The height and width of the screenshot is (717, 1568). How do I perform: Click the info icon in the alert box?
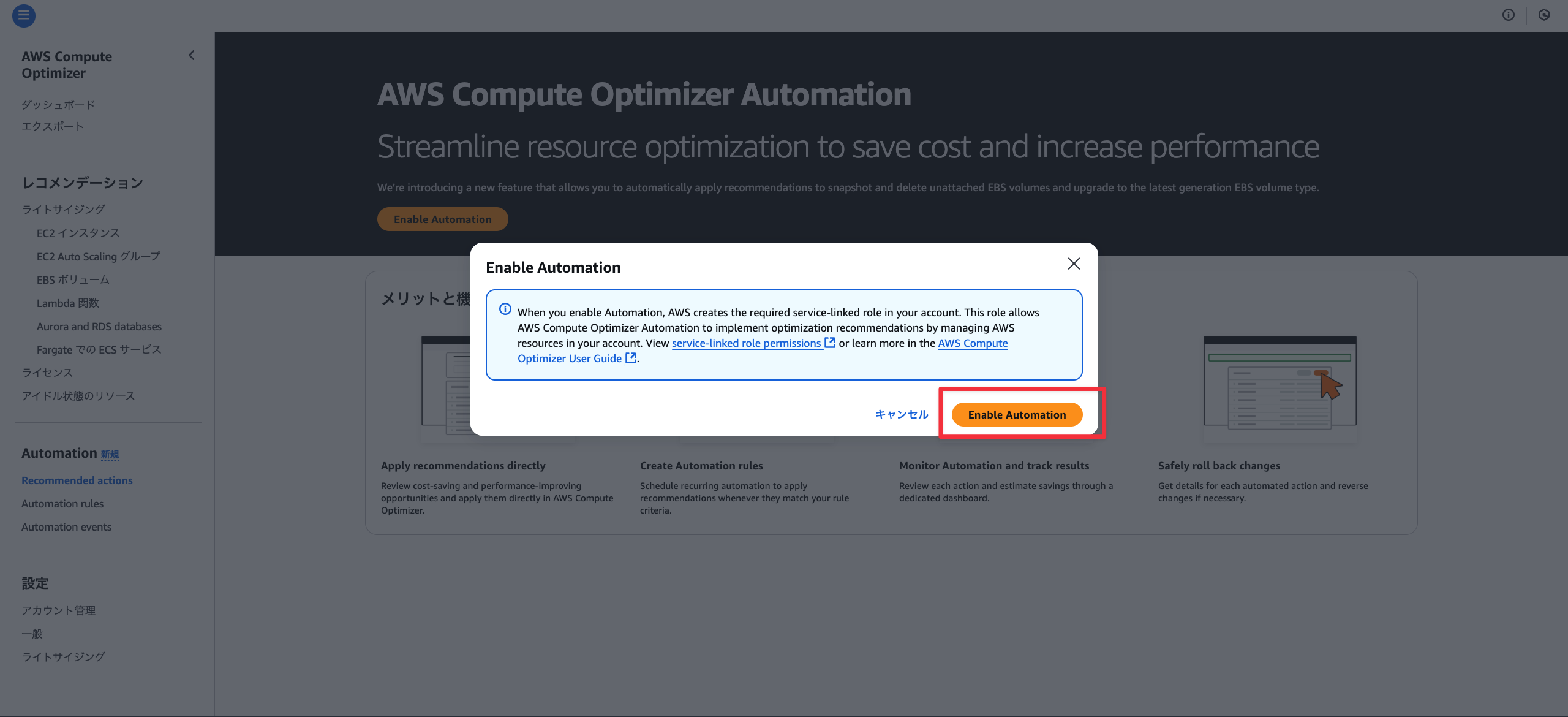[505, 309]
